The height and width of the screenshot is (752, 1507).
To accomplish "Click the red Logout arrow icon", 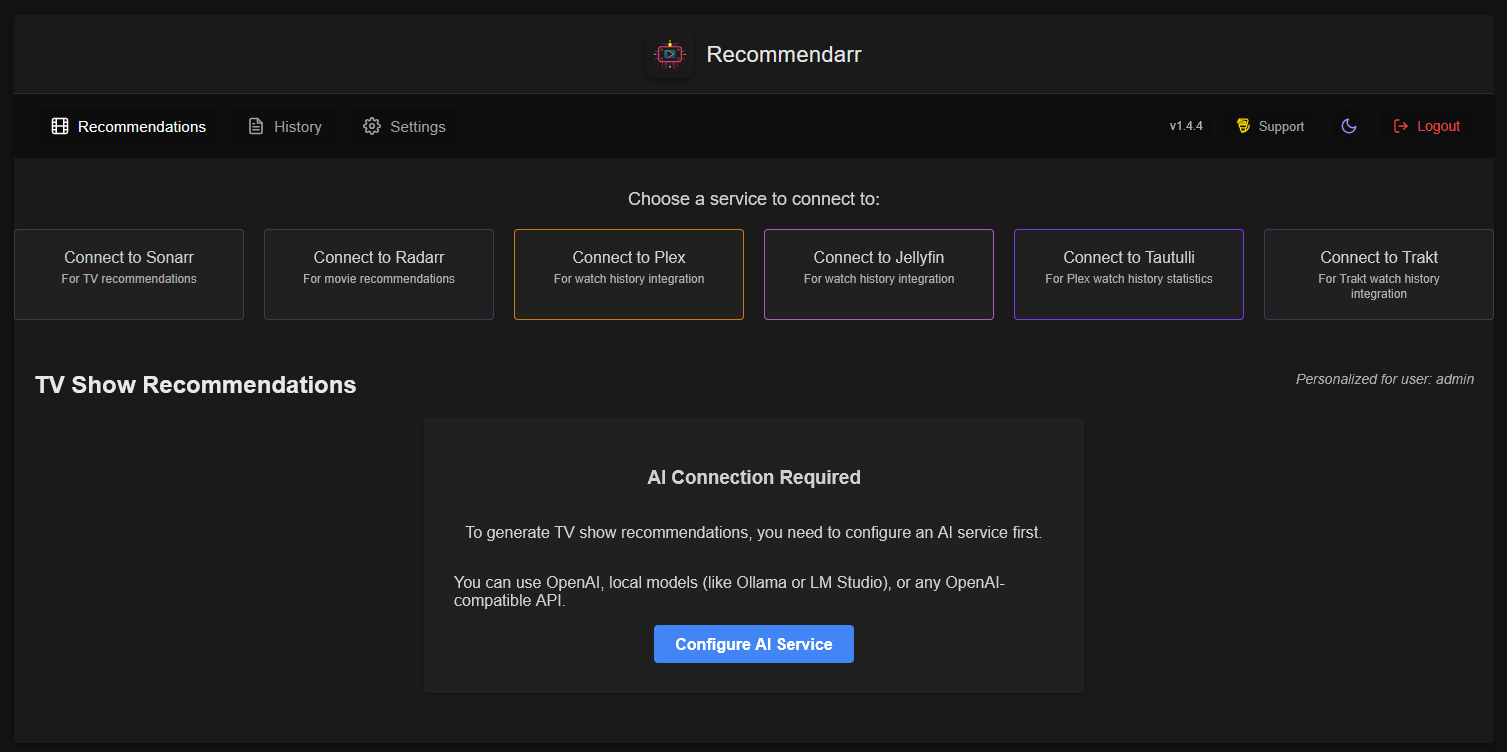I will [1401, 126].
